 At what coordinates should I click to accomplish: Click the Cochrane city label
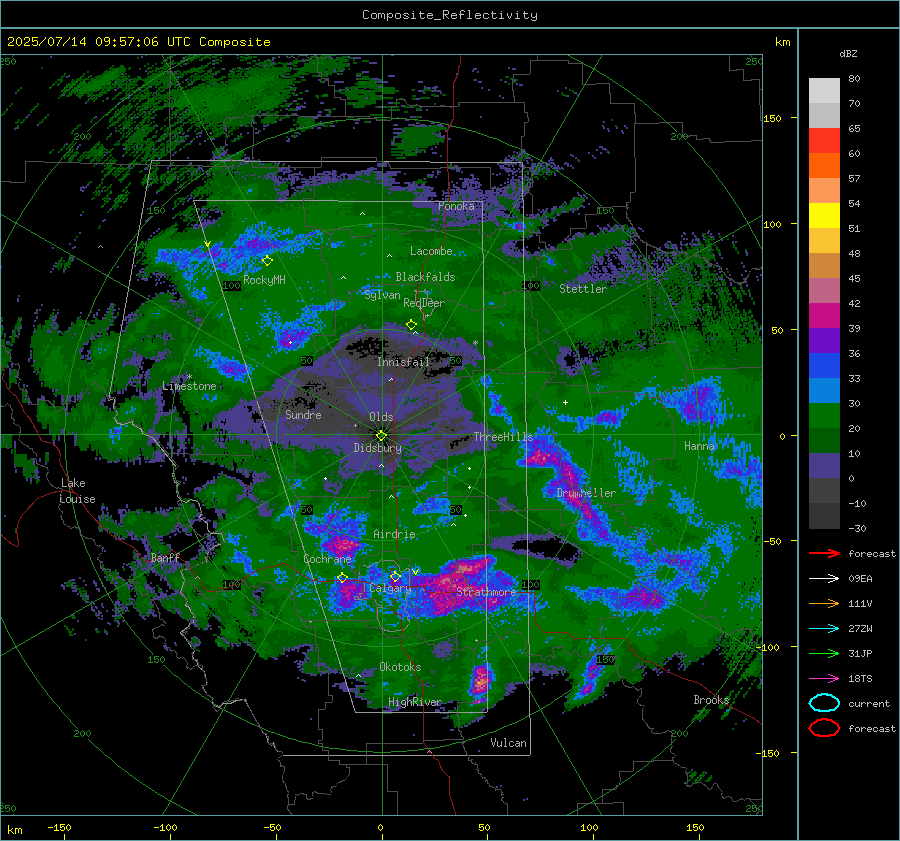click(327, 559)
